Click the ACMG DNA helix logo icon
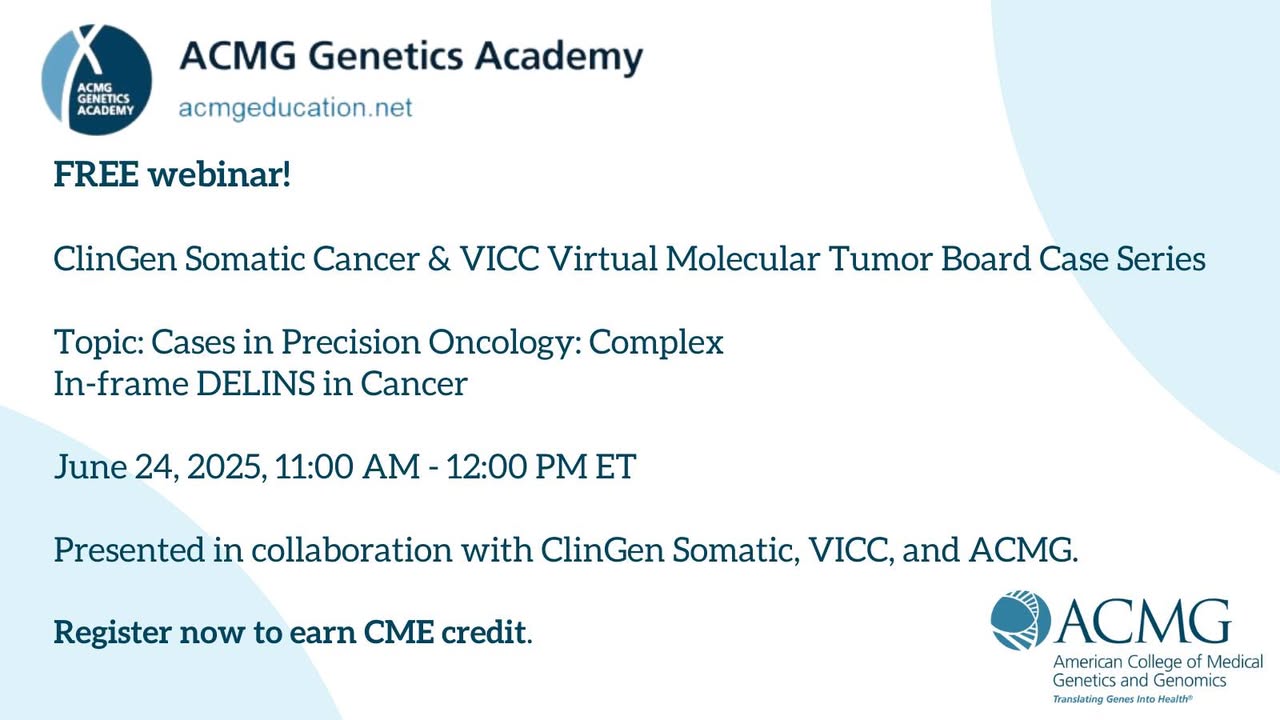The height and width of the screenshot is (720, 1280). pyautogui.click(x=1022, y=620)
